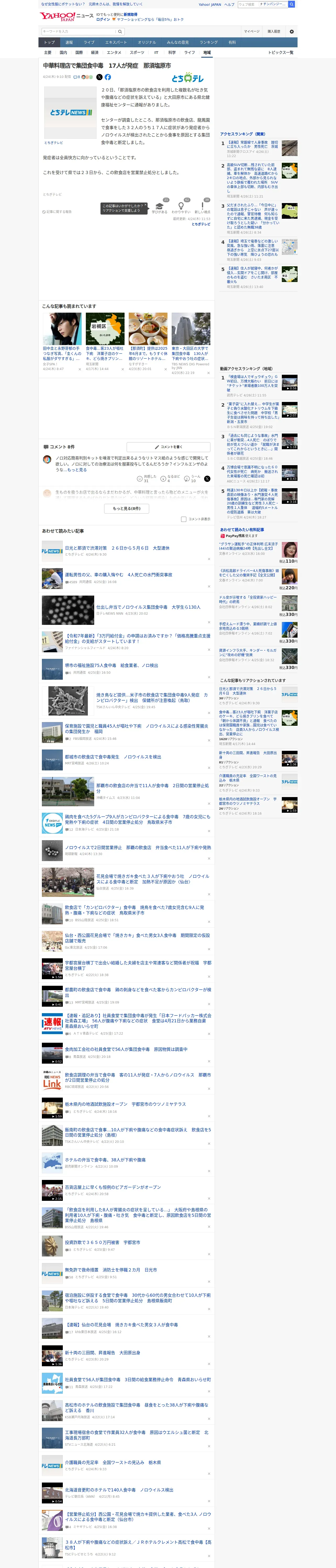The image size is (336, 1568).
Task: Click first commenter's avatar
Action: (47, 460)
